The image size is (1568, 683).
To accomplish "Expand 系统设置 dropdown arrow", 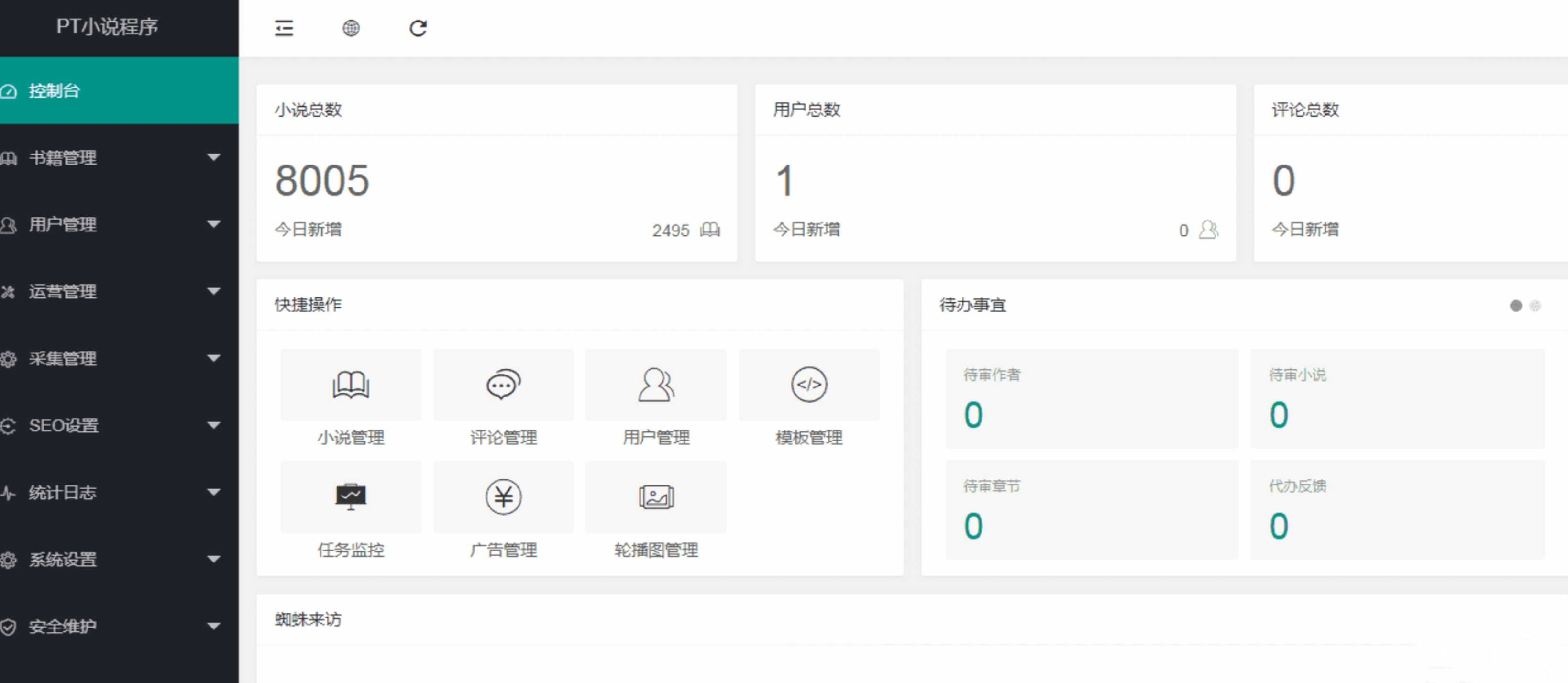I will 213,560.
